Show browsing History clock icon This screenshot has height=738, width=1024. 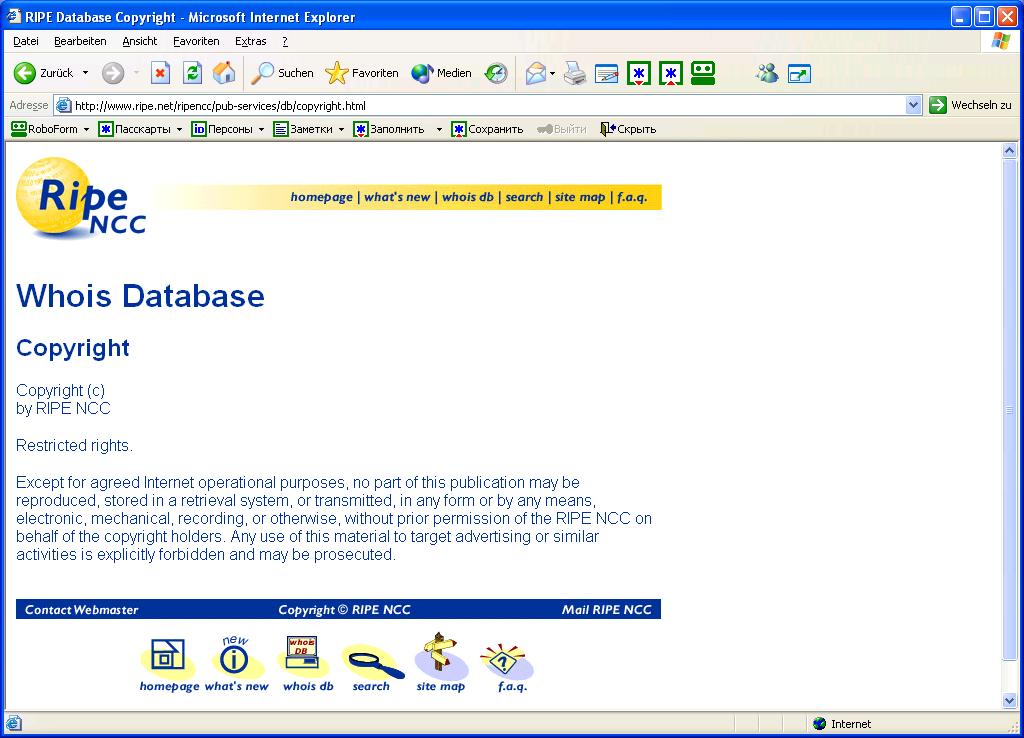click(x=496, y=73)
